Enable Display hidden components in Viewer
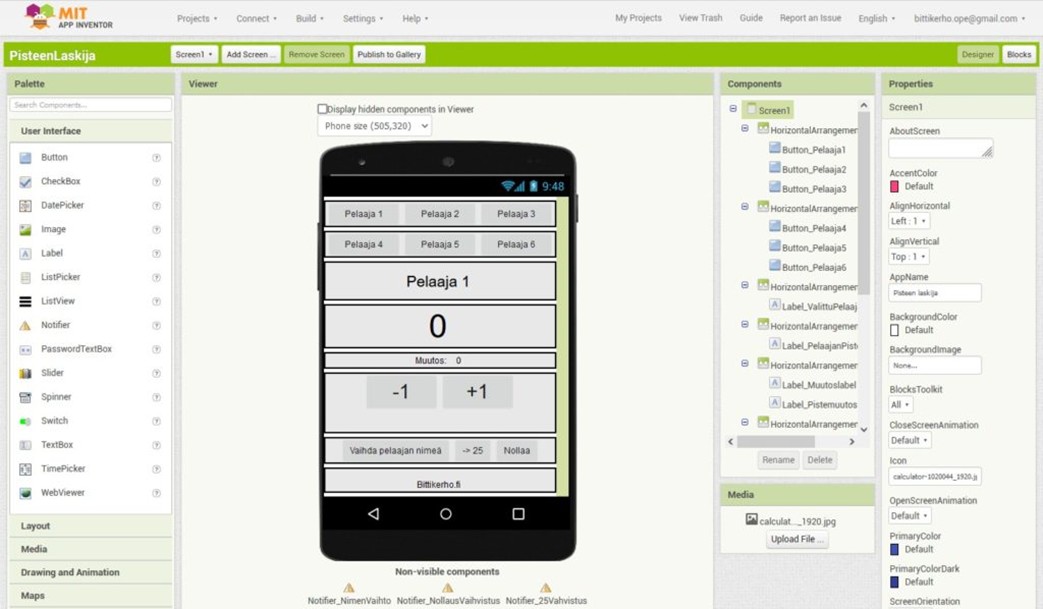Screen dimensions: 1043x609 point(323,108)
